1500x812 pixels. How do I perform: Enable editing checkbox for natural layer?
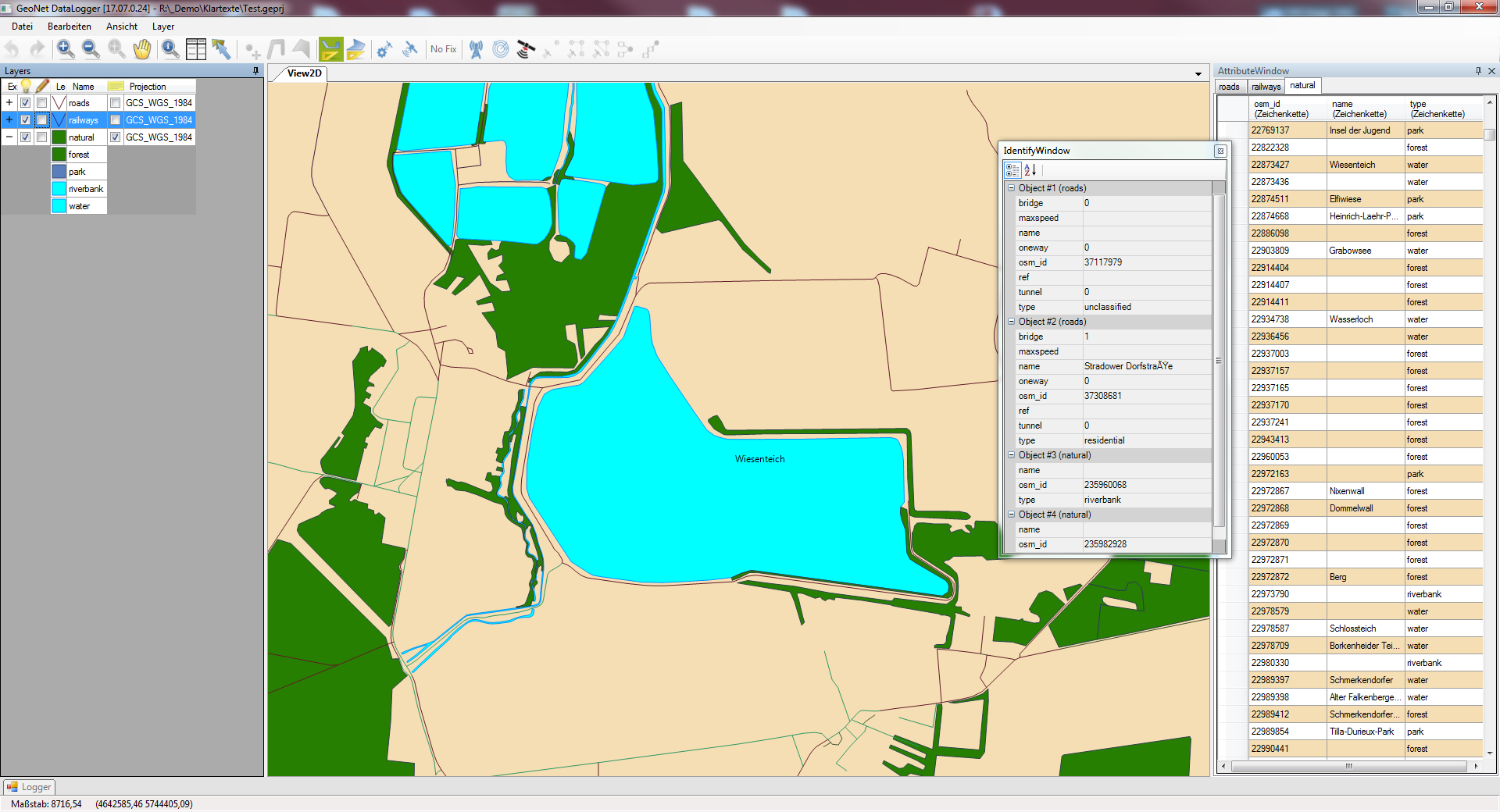pos(42,137)
